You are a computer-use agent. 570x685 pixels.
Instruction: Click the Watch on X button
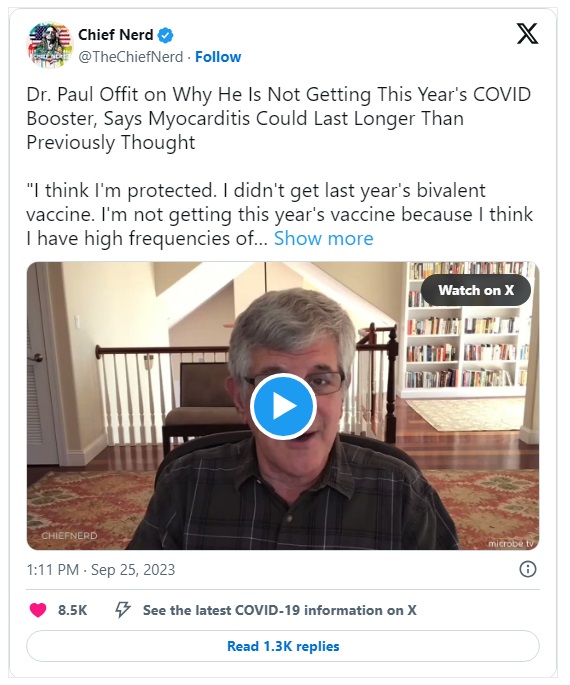[476, 290]
